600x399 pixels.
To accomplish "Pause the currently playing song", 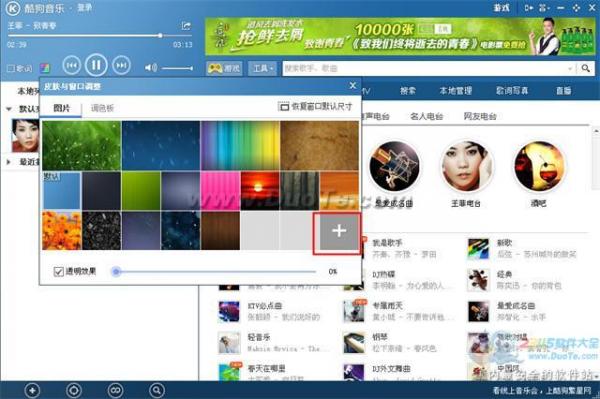I will pos(96,65).
